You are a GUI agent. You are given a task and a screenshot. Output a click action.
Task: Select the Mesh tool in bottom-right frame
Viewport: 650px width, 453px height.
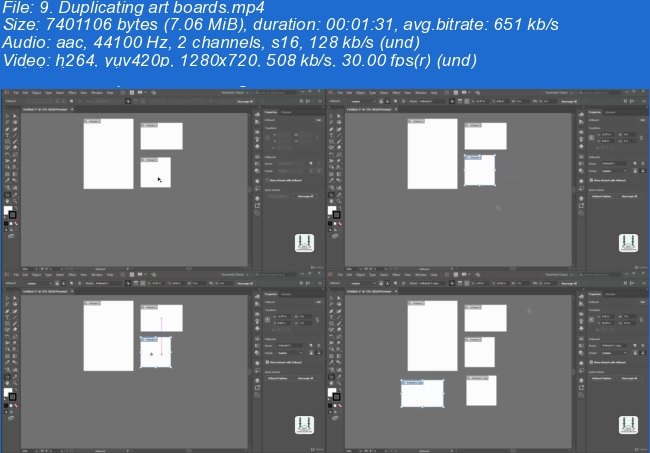[x=331, y=356]
